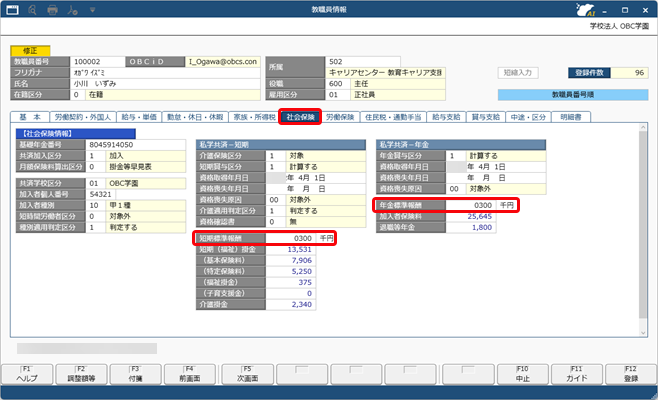
Task: Open the print preview magnifier icon
Action: [32, 10]
